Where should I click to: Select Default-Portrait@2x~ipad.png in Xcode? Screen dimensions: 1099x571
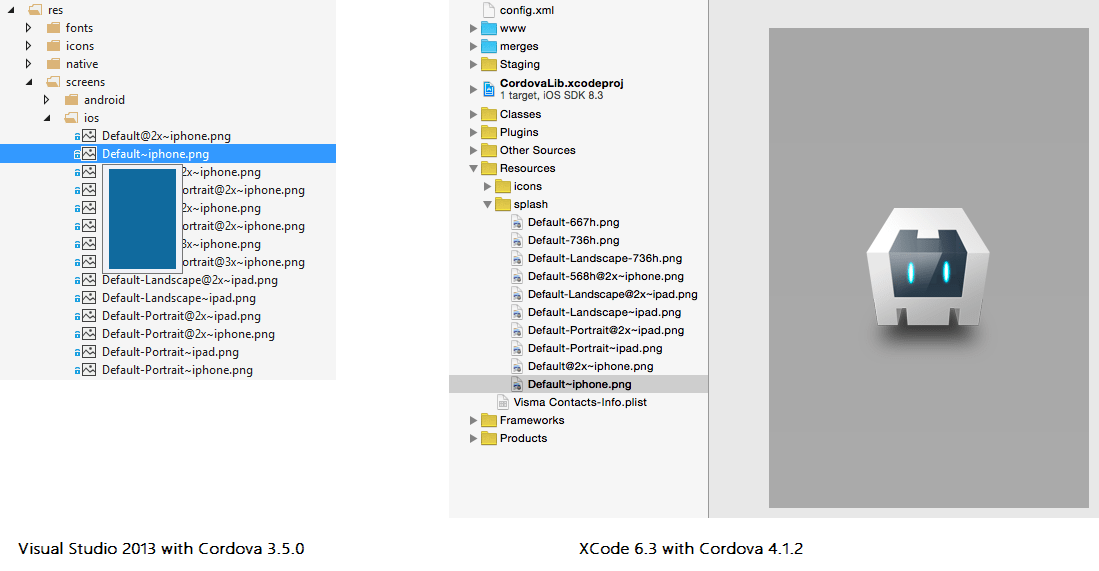pos(606,331)
